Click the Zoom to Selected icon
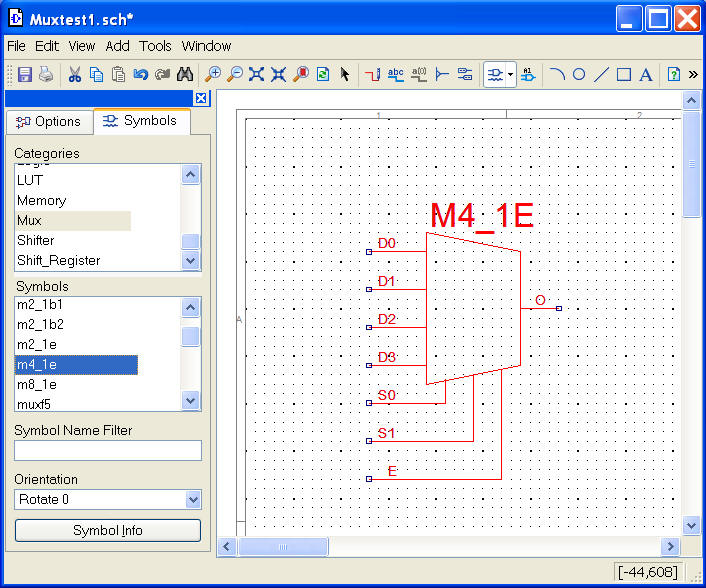 click(x=301, y=74)
